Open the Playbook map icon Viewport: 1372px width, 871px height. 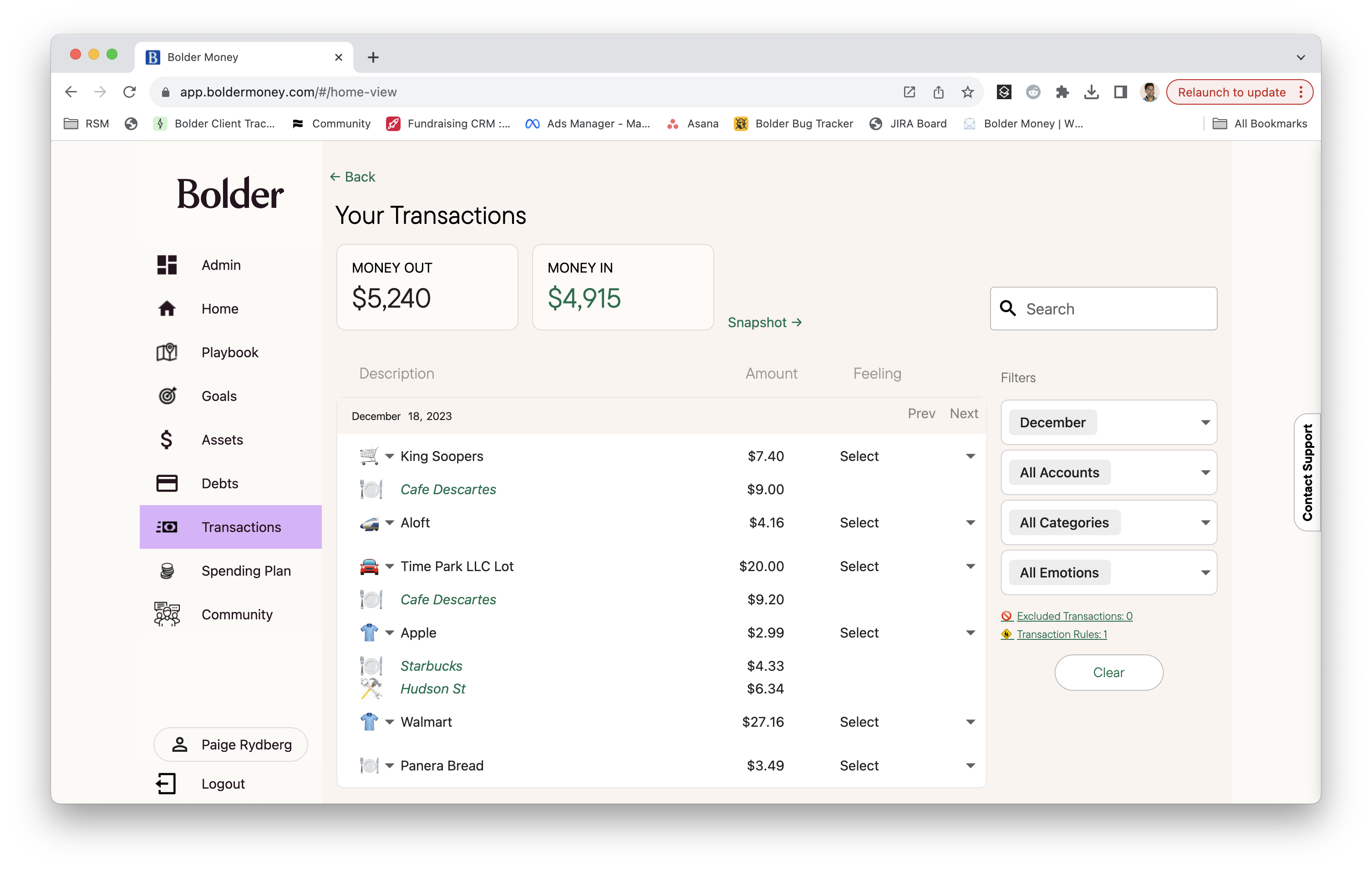tap(167, 352)
